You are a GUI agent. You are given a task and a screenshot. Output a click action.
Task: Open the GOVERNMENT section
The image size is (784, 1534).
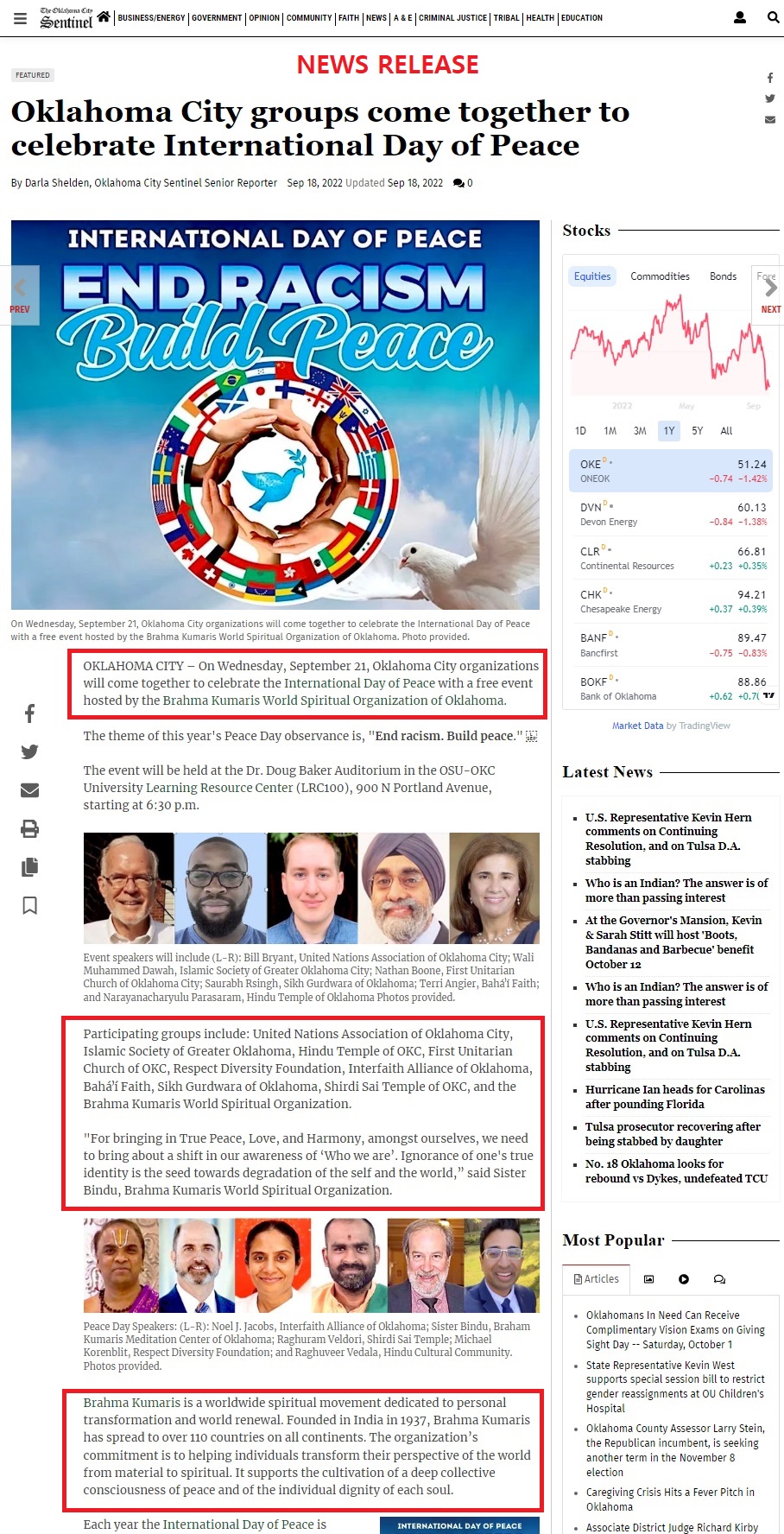(217, 17)
